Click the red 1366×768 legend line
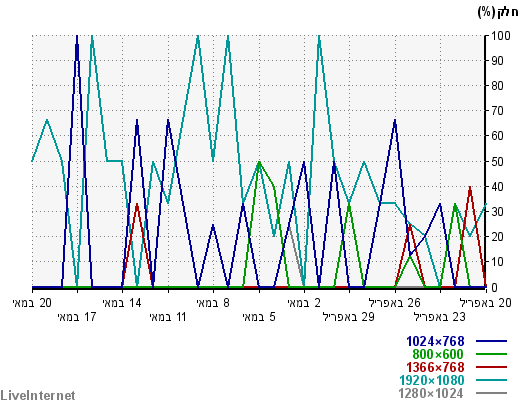The width and height of the screenshot is (520, 405). coord(491,367)
